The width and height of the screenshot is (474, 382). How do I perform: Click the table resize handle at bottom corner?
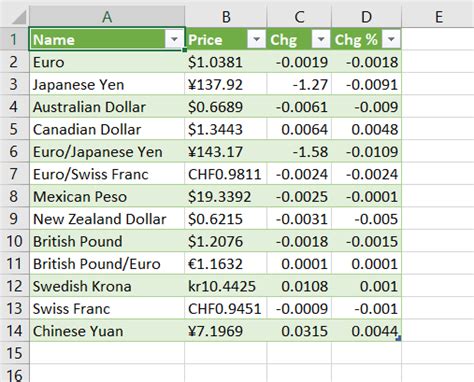399,339
